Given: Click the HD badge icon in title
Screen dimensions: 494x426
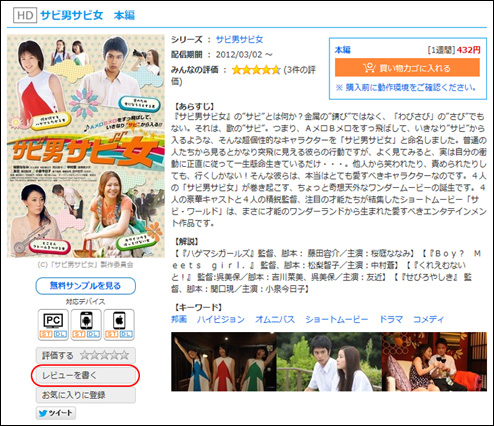Looking at the screenshot, I should tap(25, 15).
